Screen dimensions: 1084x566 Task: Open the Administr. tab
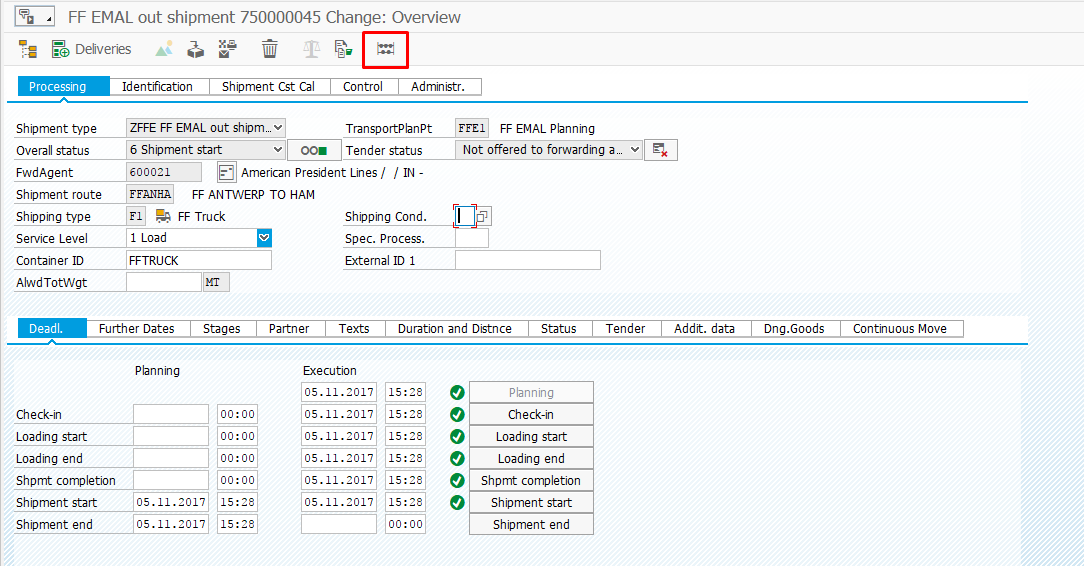coord(438,86)
